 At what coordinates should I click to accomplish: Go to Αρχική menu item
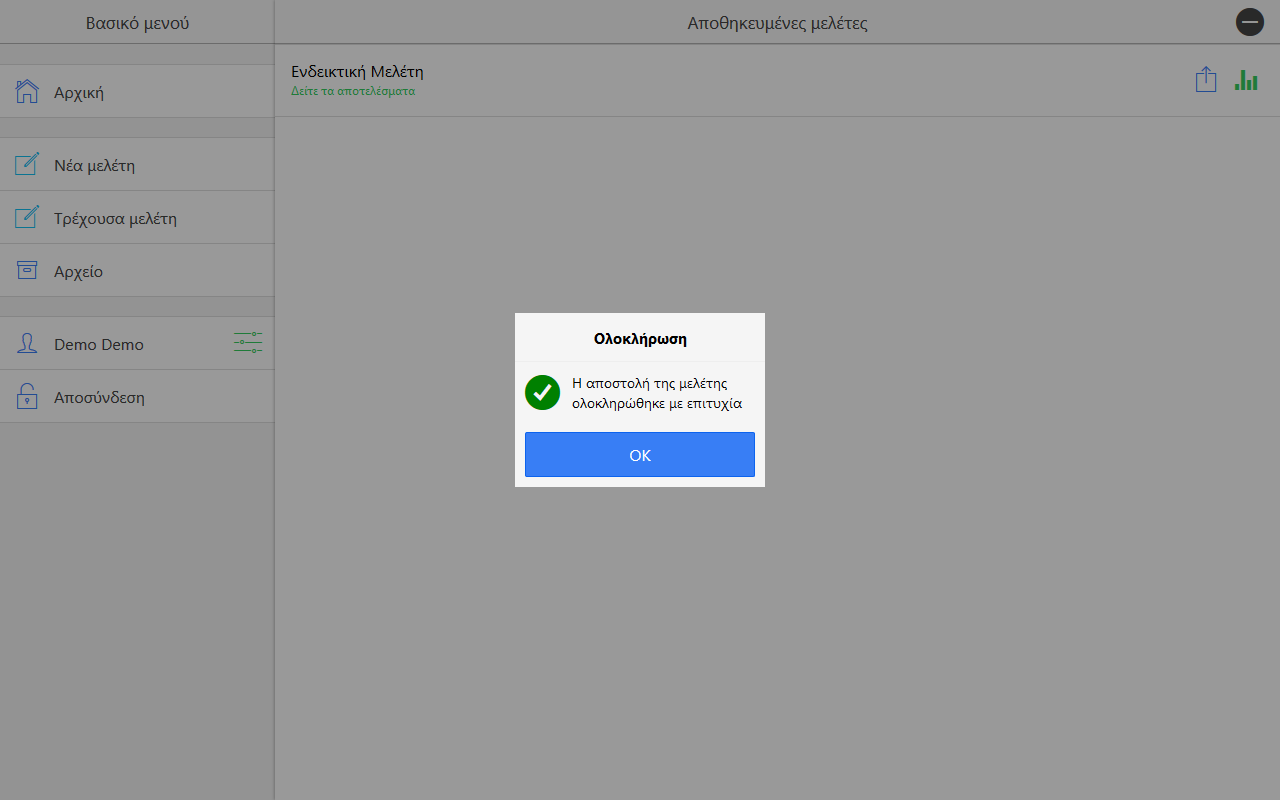(137, 92)
